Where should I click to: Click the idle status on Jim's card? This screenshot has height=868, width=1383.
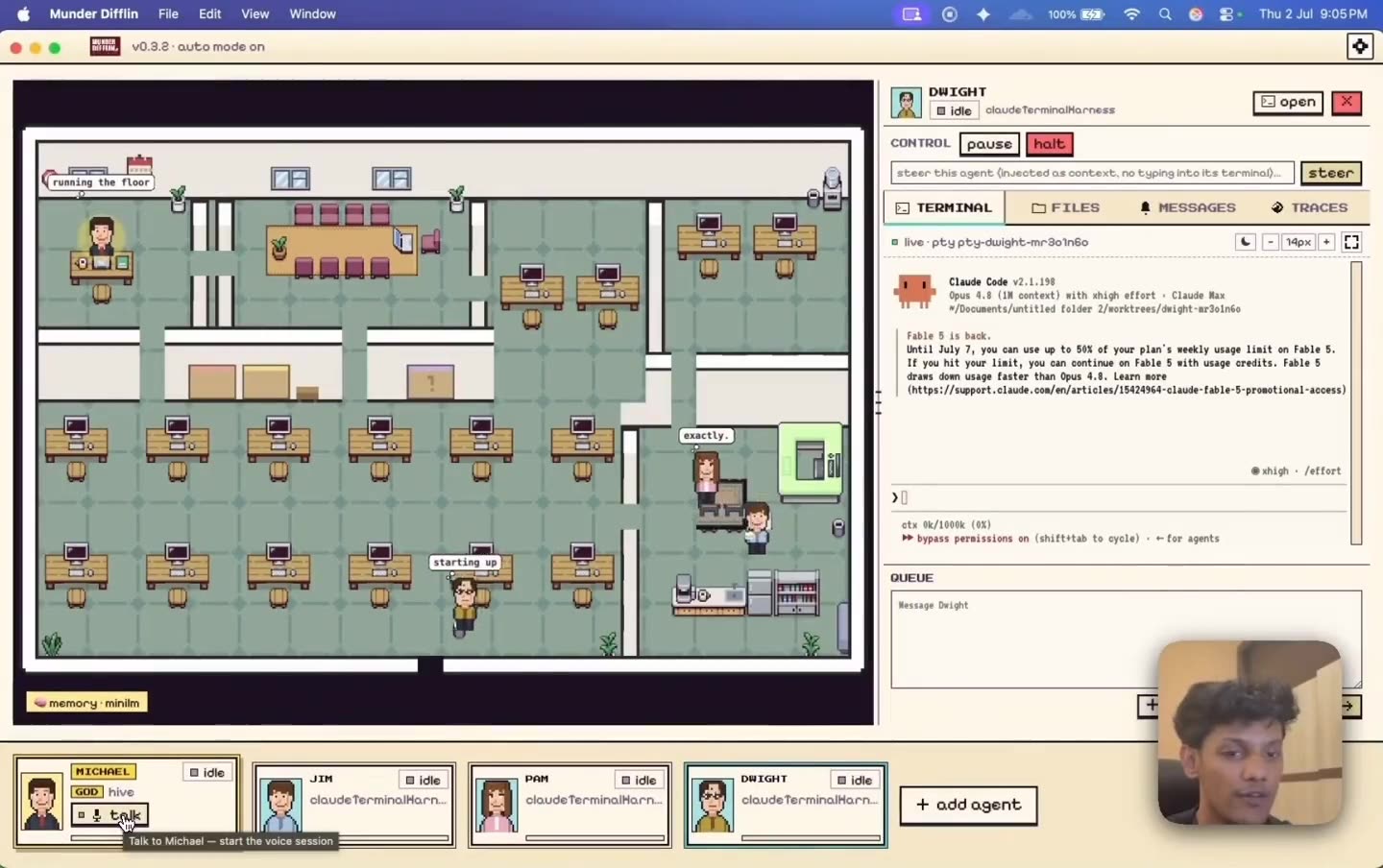(423, 780)
